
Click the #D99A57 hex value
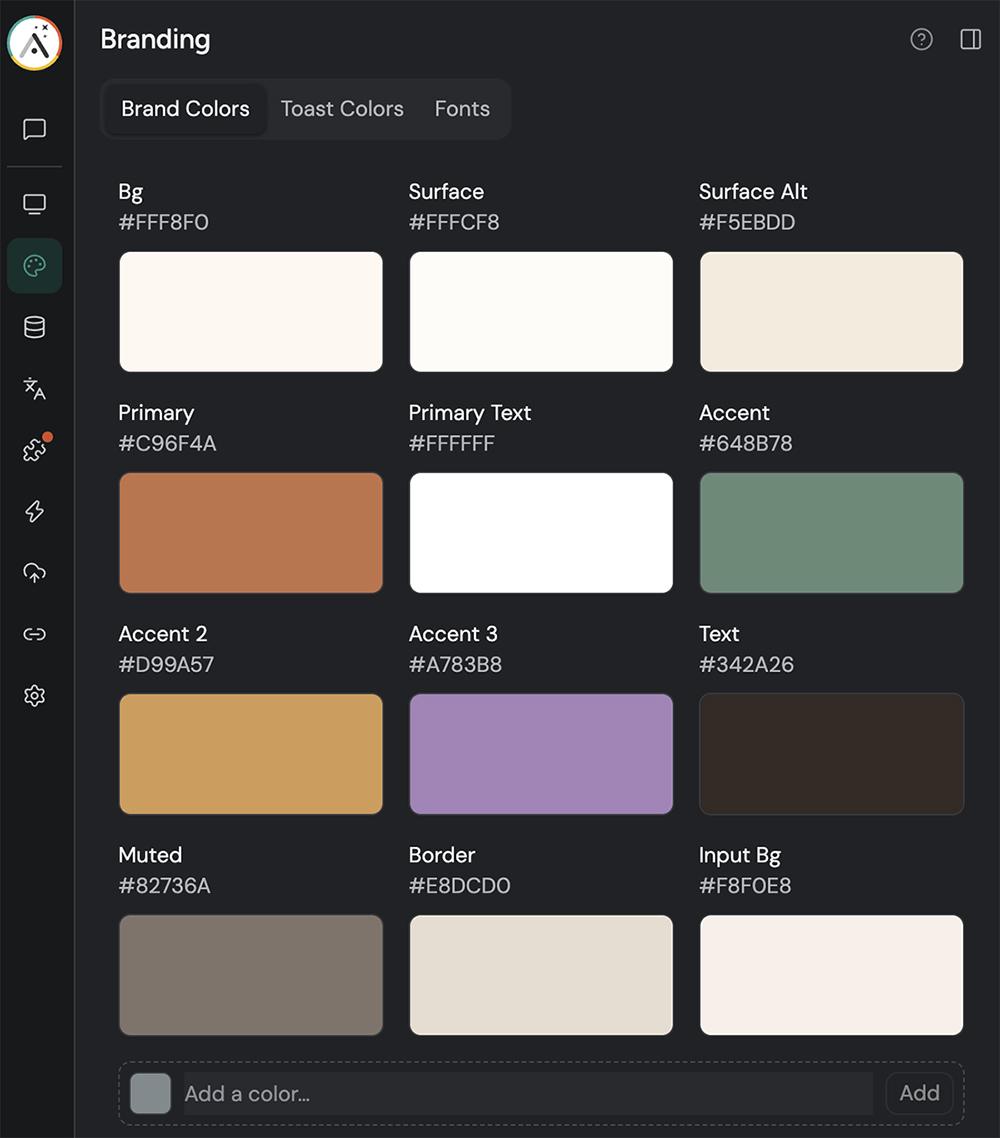point(166,665)
